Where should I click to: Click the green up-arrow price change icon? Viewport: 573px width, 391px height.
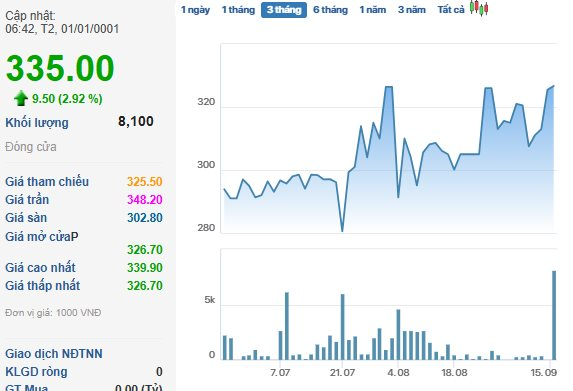pyautogui.click(x=21, y=98)
